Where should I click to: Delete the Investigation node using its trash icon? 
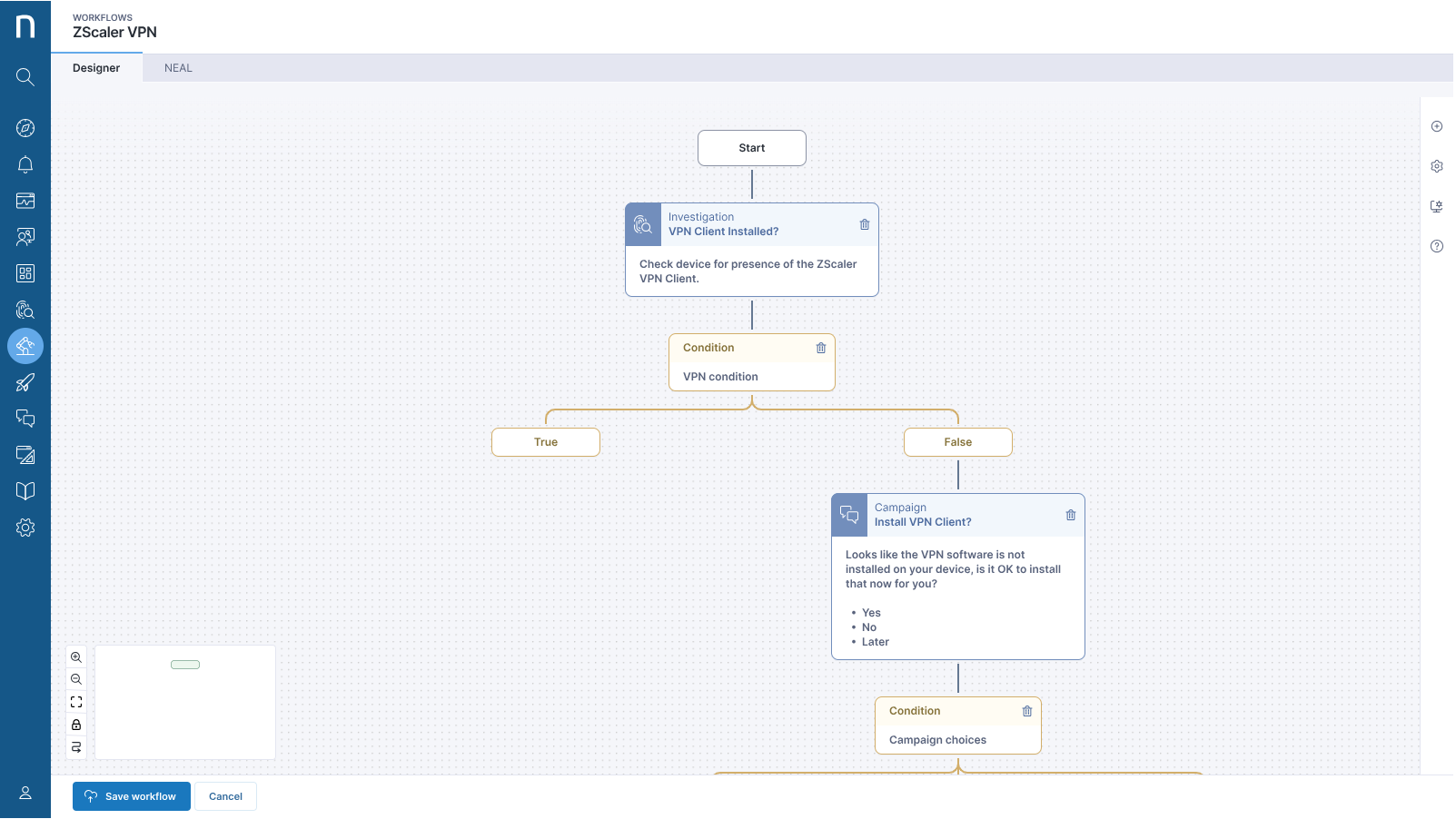(x=864, y=224)
